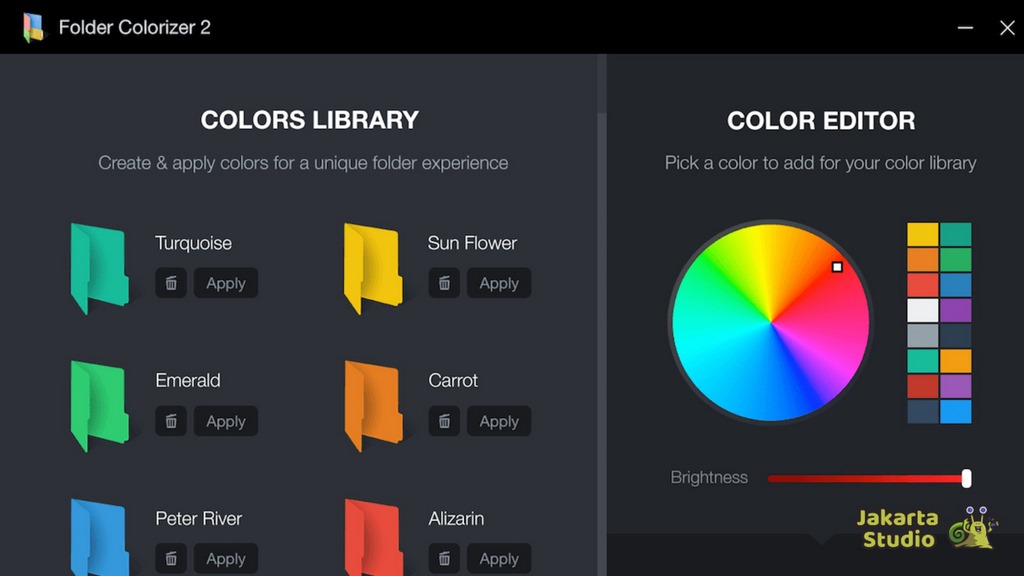Apply the Sun Flower color

(498, 283)
